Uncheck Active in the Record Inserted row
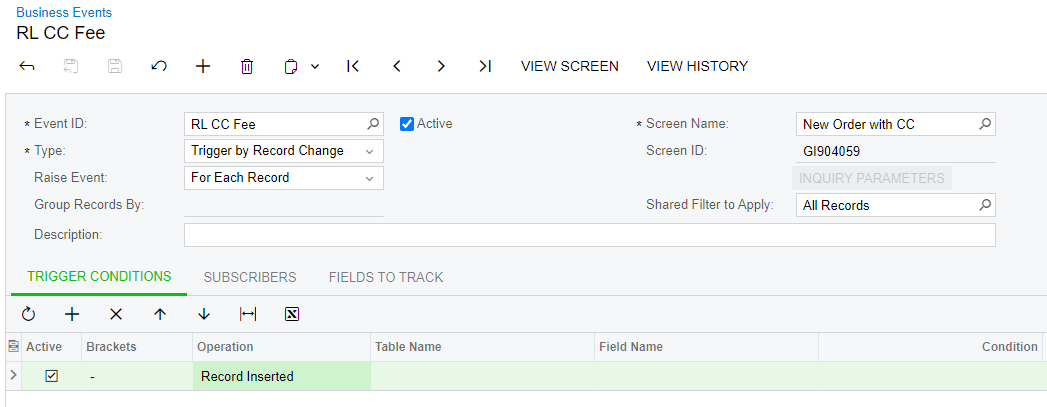 coord(52,376)
